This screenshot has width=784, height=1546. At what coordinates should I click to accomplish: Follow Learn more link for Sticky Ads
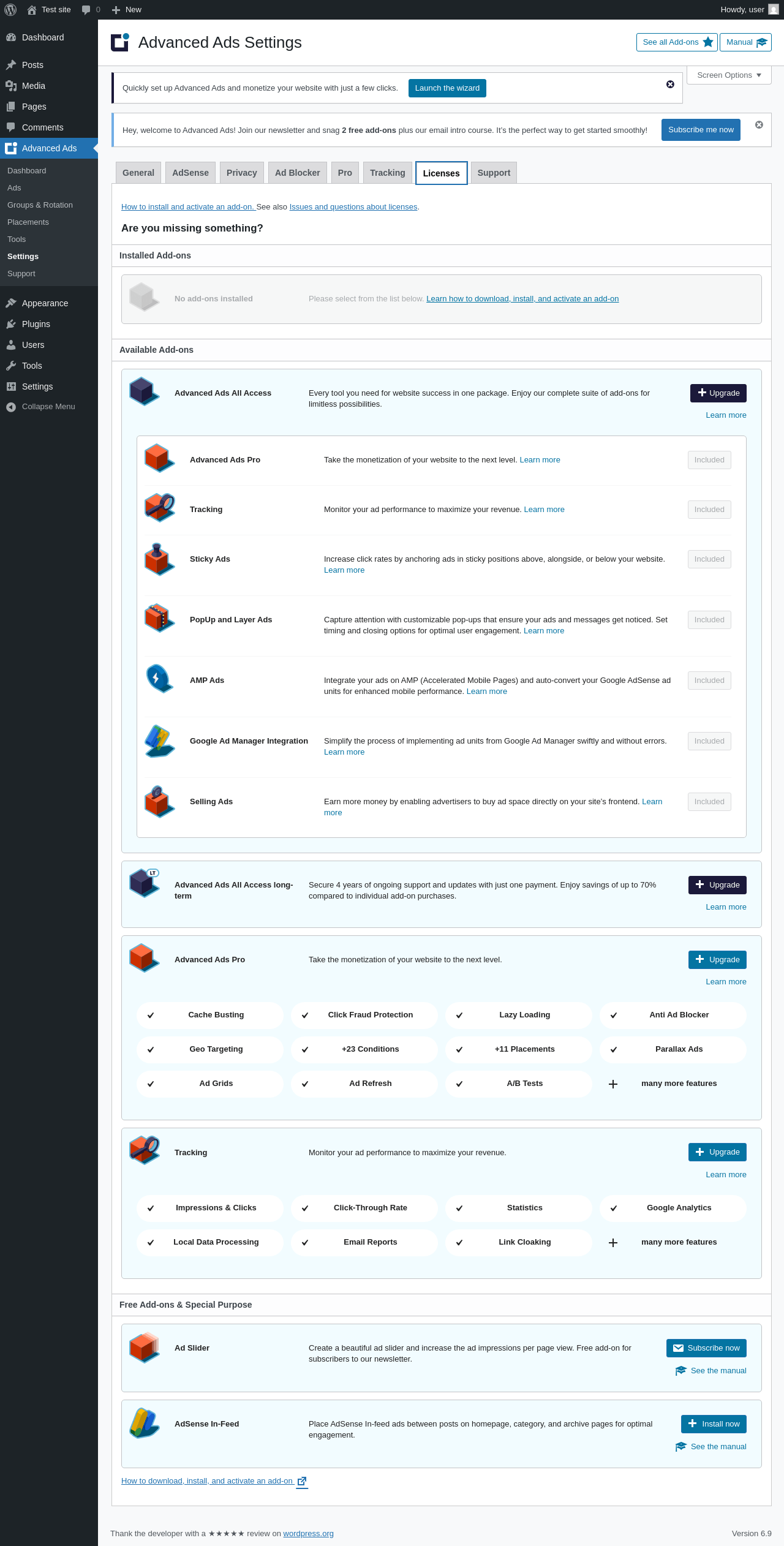click(344, 570)
